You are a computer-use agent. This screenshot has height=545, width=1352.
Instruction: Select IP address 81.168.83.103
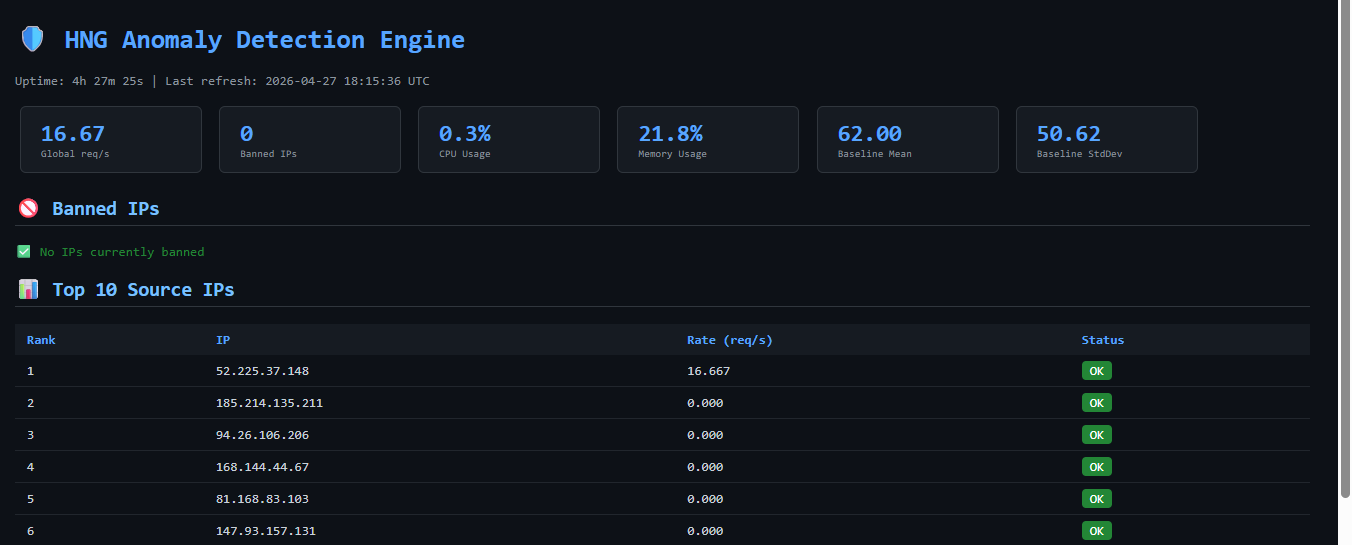pos(262,499)
